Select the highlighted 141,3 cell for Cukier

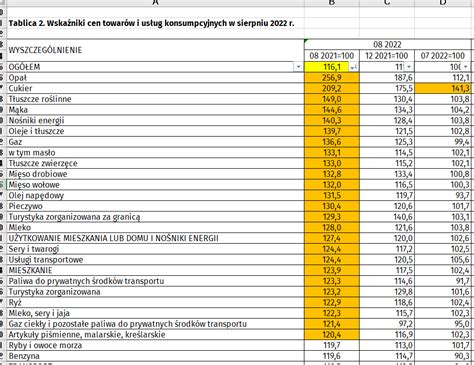442,88
